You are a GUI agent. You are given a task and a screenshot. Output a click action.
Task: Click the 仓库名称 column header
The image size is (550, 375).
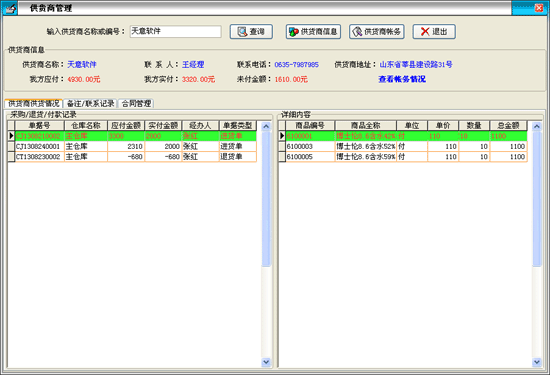point(86,126)
